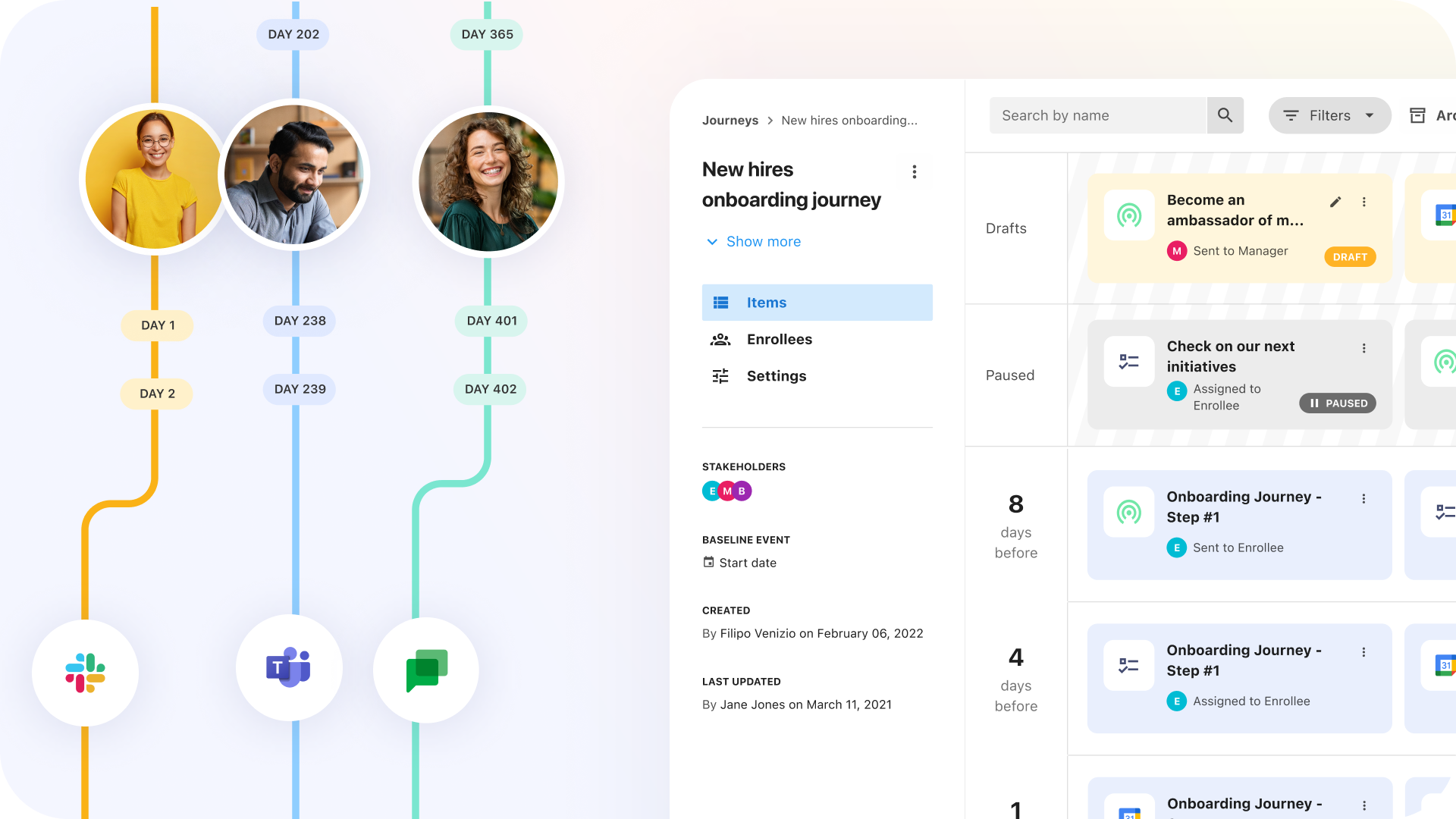Open journey title three-dot menu
This screenshot has width=1456, height=819.
[915, 172]
